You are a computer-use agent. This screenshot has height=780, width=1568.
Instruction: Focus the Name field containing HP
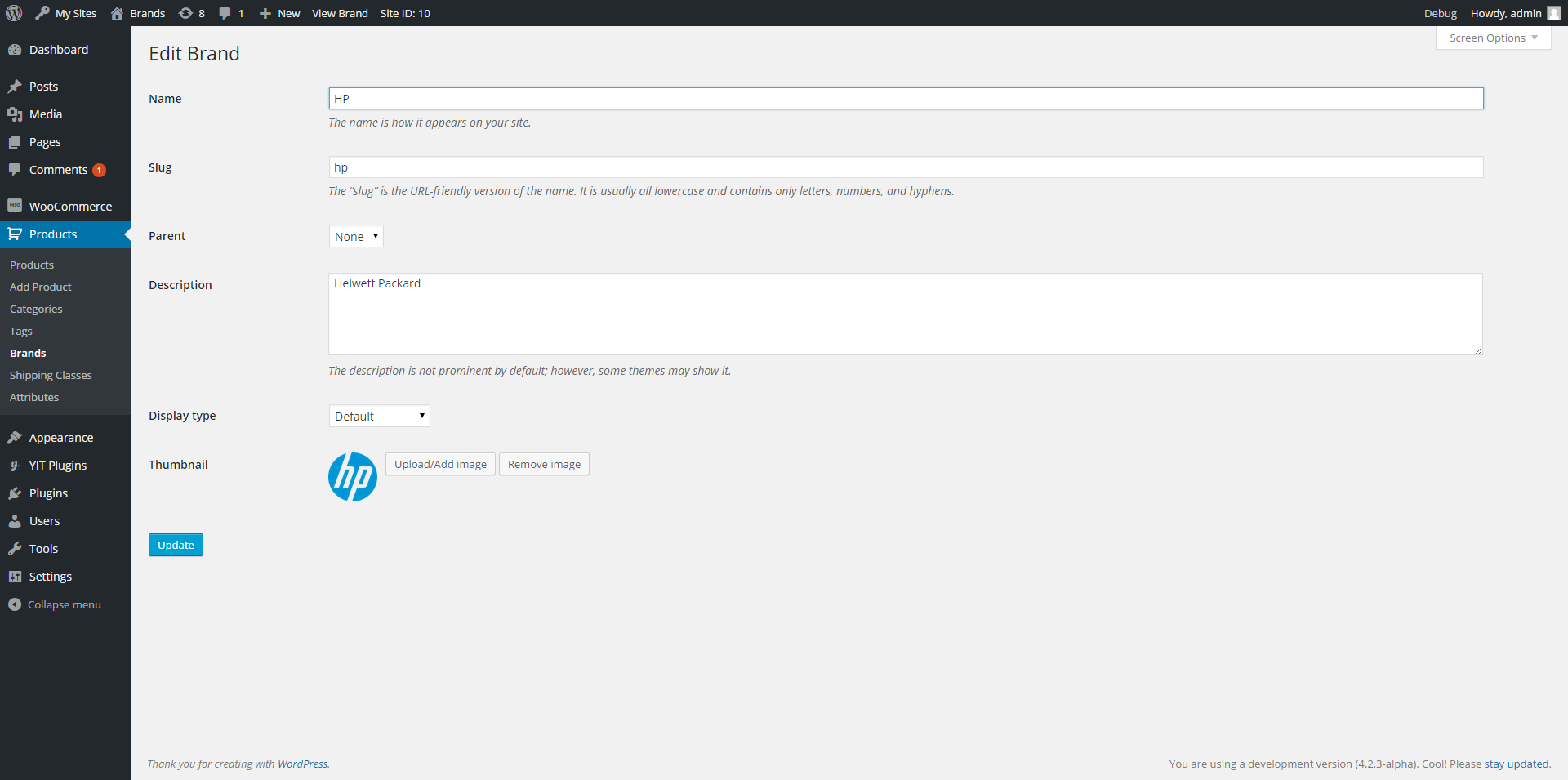906,99
